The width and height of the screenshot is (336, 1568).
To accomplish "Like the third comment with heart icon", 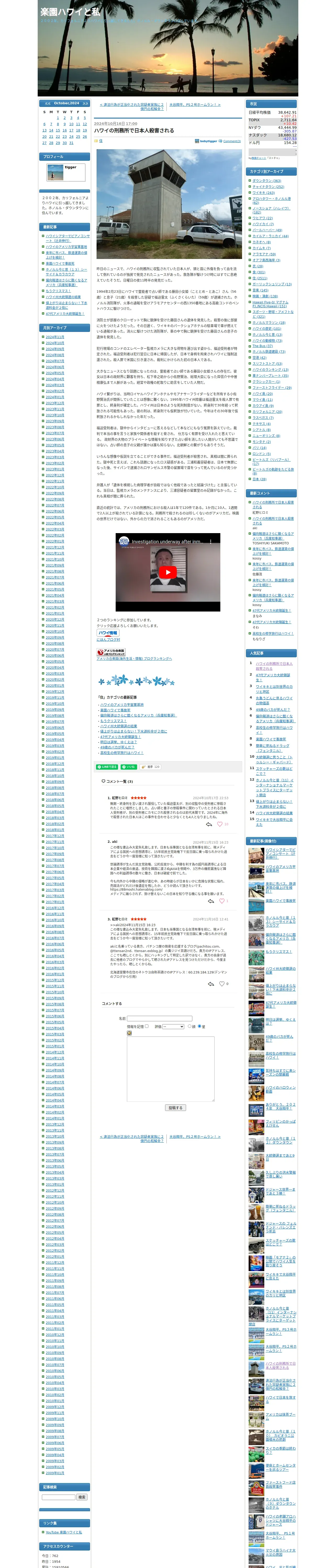I will point(221,984).
